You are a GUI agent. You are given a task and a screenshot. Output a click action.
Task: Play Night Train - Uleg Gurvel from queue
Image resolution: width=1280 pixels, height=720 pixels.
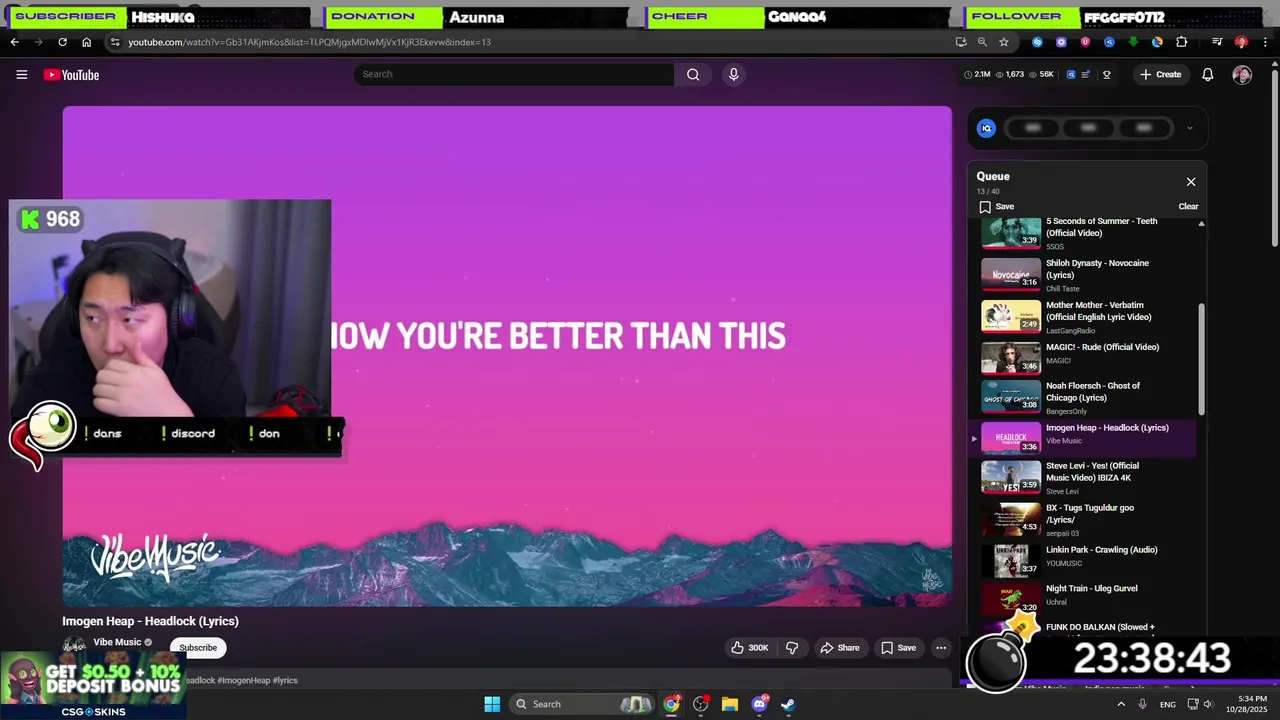[x=1089, y=600]
